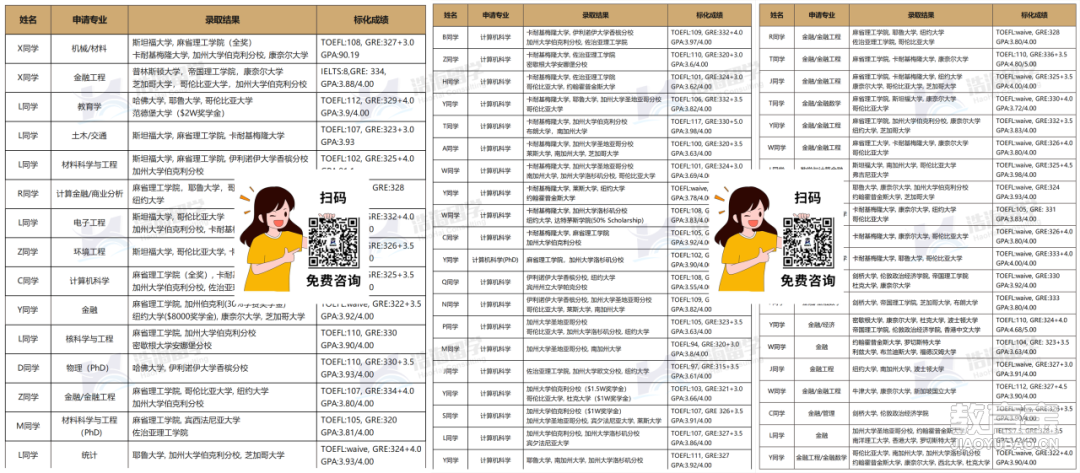Click 'TOEFL:111, GRE:327' score cell
1080x473 pixels.
pos(709,460)
